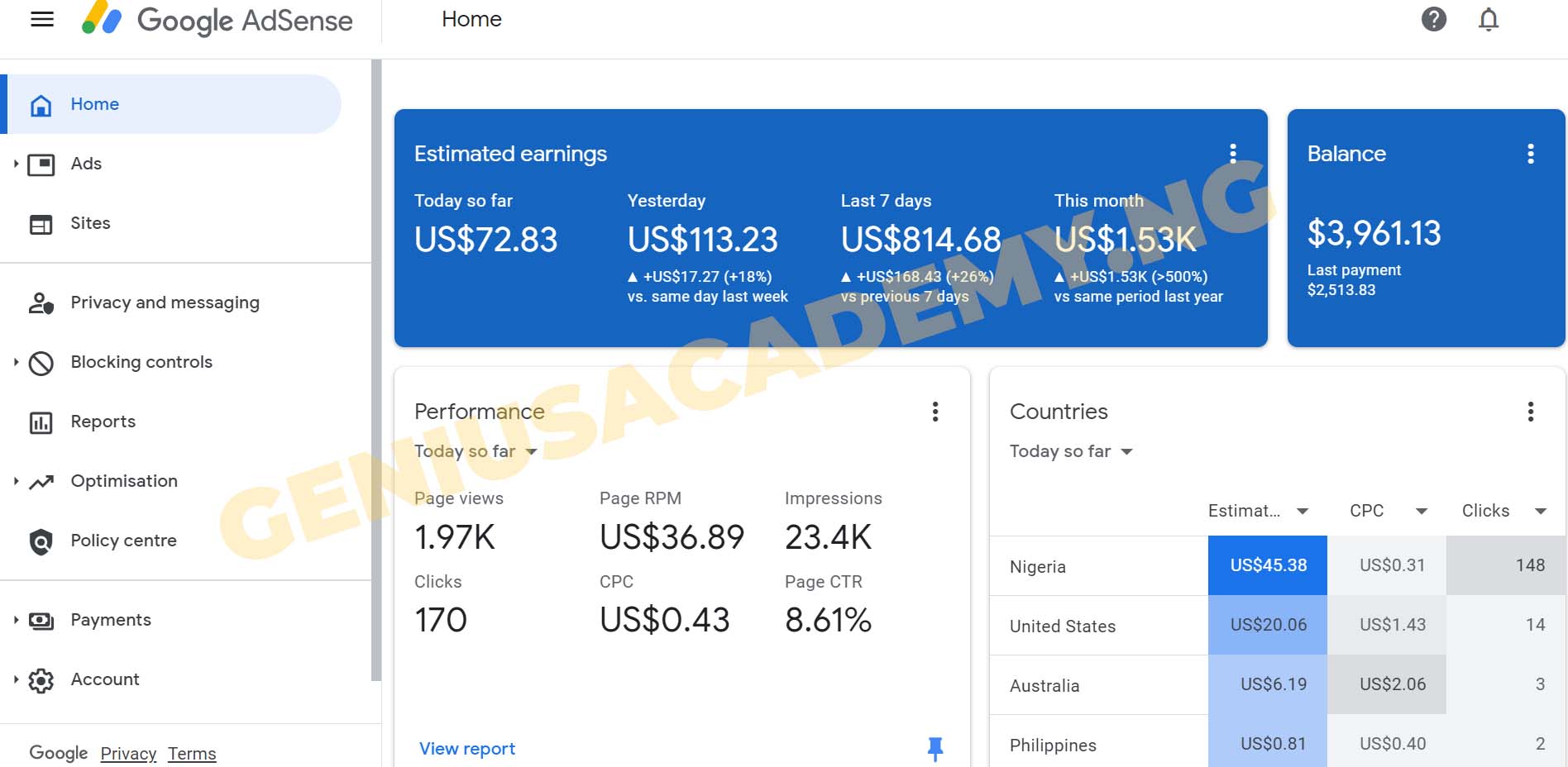Open Estimated earnings three-dot menu
This screenshot has width=1568, height=767.
coord(1232,153)
